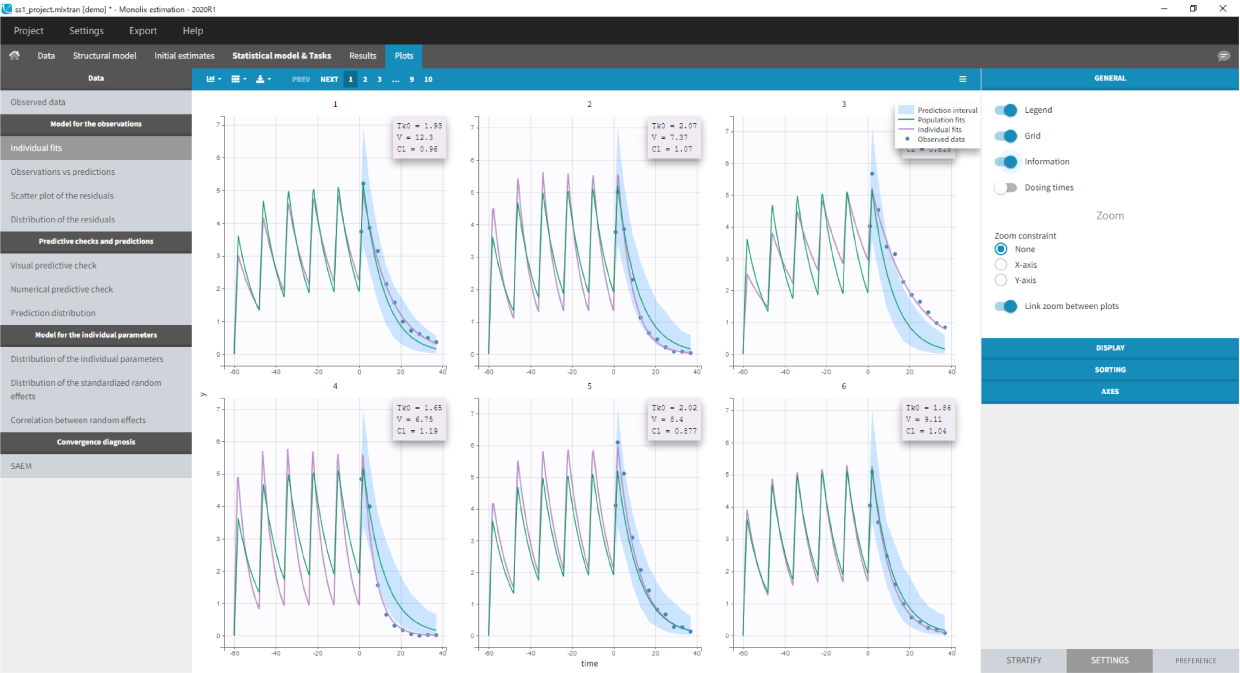This screenshot has width=1240, height=673.
Task: Open Observations vs predictions plot
Action: [x=96, y=172]
